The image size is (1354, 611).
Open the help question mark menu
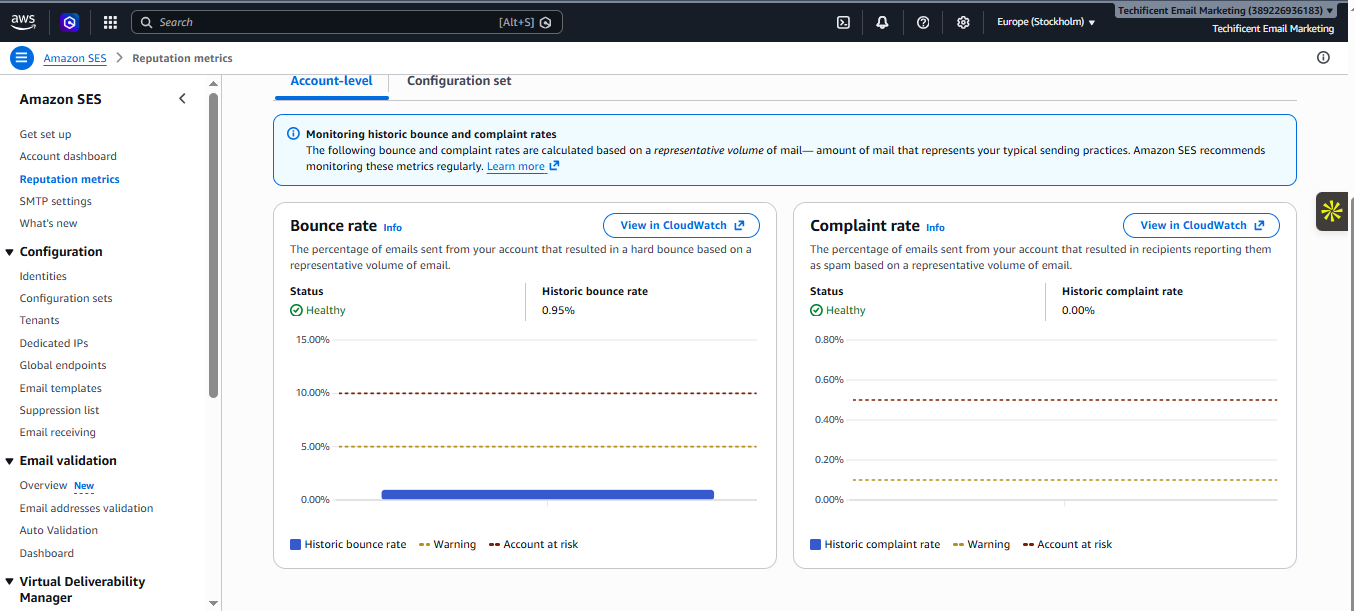923,22
